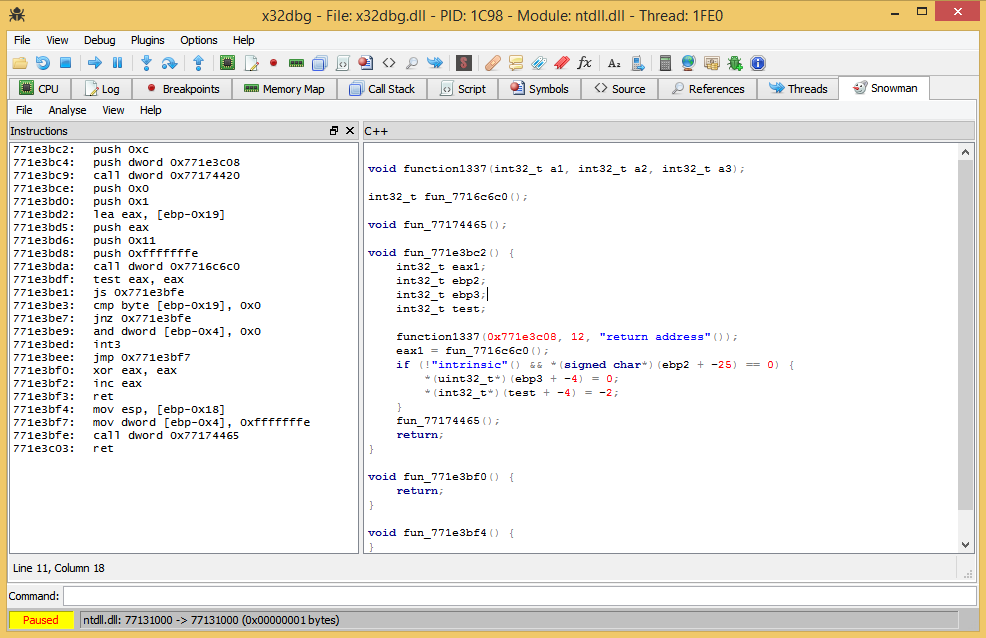Viewport: 986px width, 638px height.
Task: Switch to the Symbols tab
Action: (x=540, y=89)
